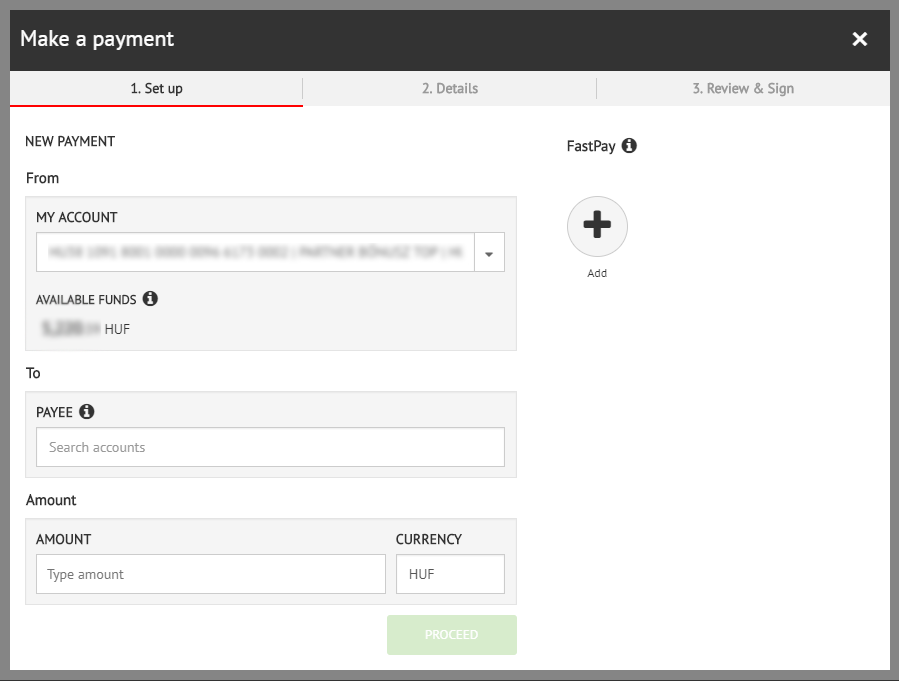Open the Payee info tooltip icon

click(87, 411)
